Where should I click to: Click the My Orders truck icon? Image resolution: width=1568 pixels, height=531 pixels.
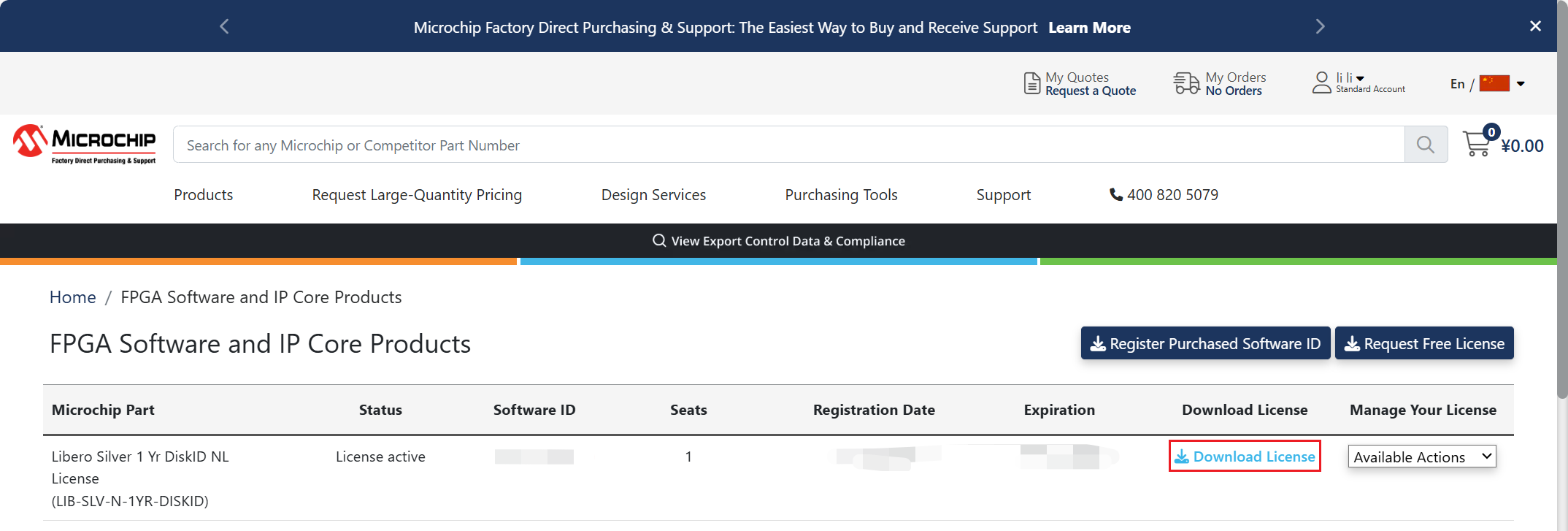pos(1186,83)
